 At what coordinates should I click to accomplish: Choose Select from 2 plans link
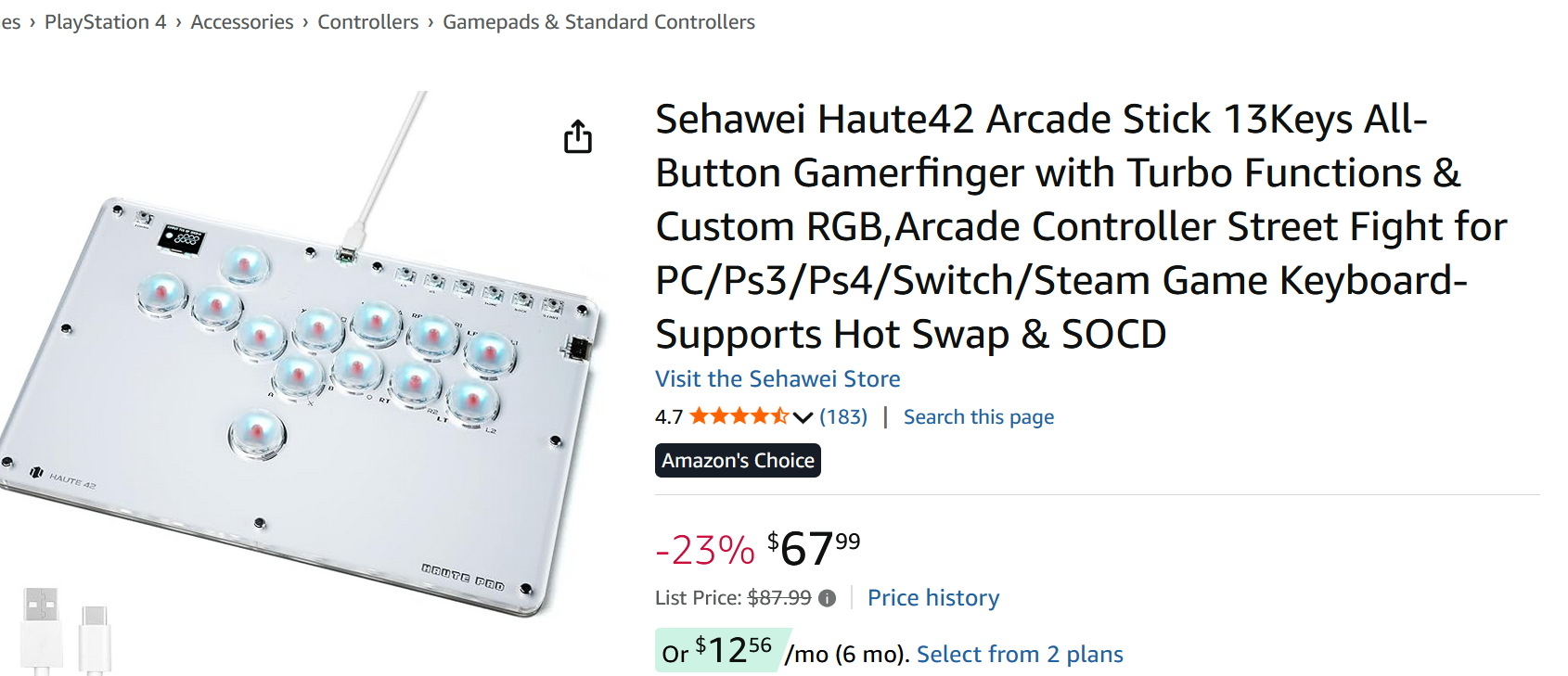1019,654
